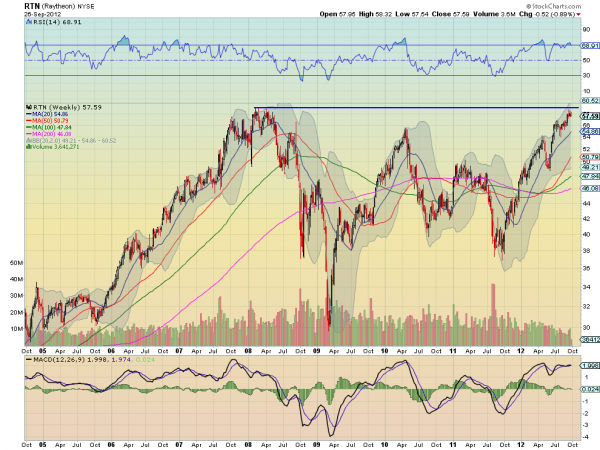Click the 50M label on volume axis
Image resolution: width=600 pixels, height=450 pixels.
pyautogui.click(x=16, y=263)
